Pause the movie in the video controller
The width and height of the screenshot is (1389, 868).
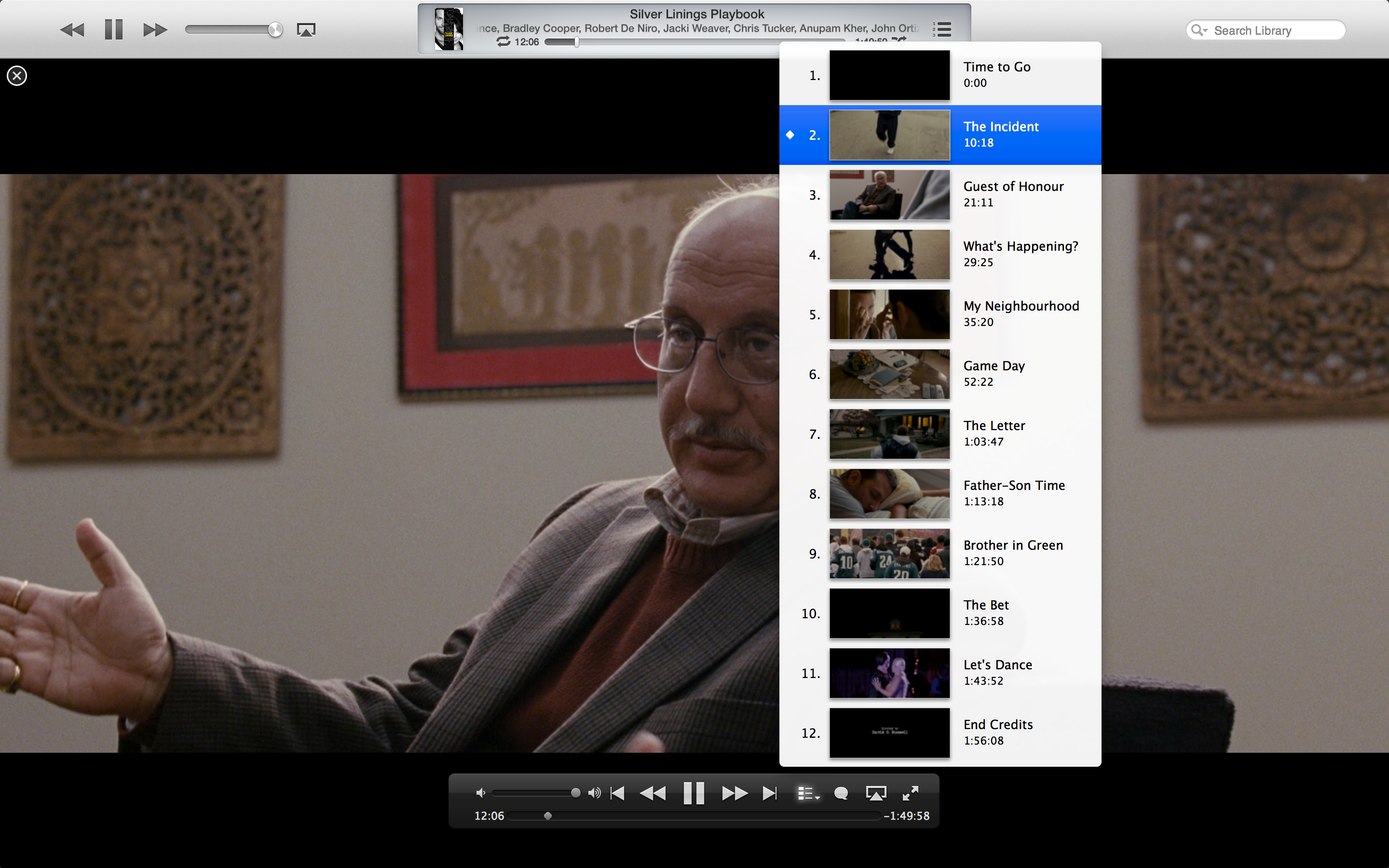tap(694, 793)
